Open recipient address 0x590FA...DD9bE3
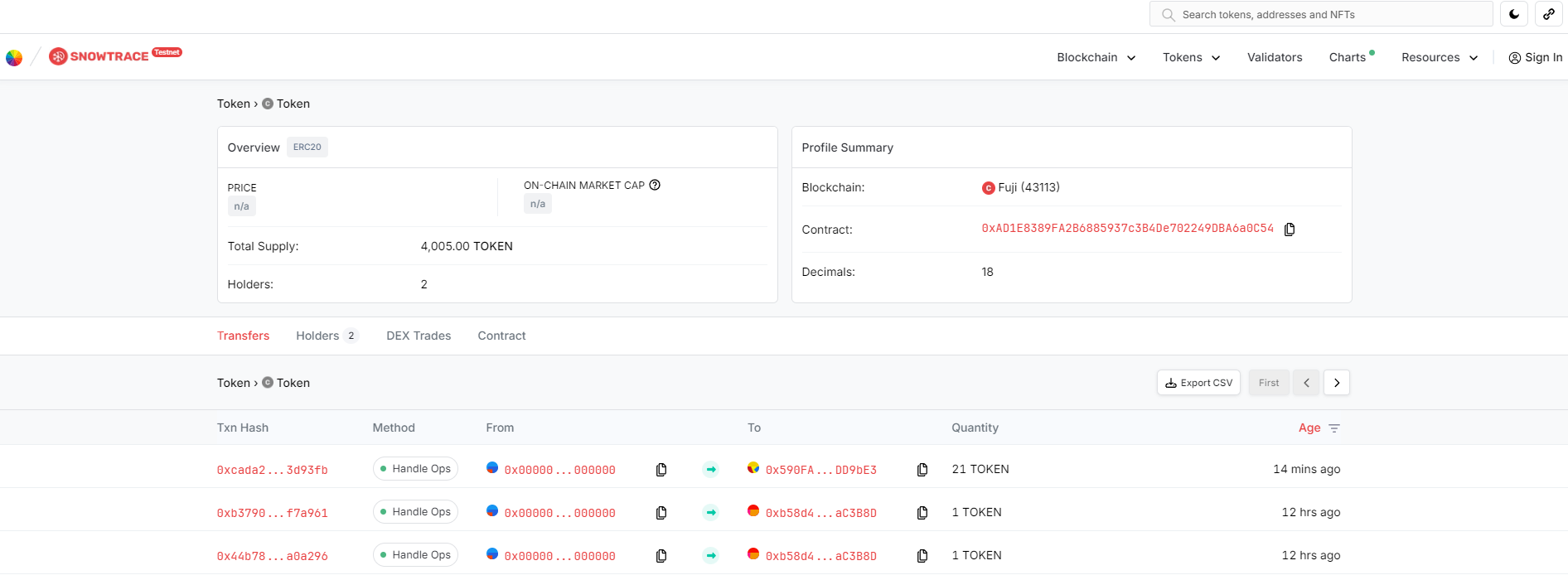This screenshot has height=580, width=1568. click(820, 470)
